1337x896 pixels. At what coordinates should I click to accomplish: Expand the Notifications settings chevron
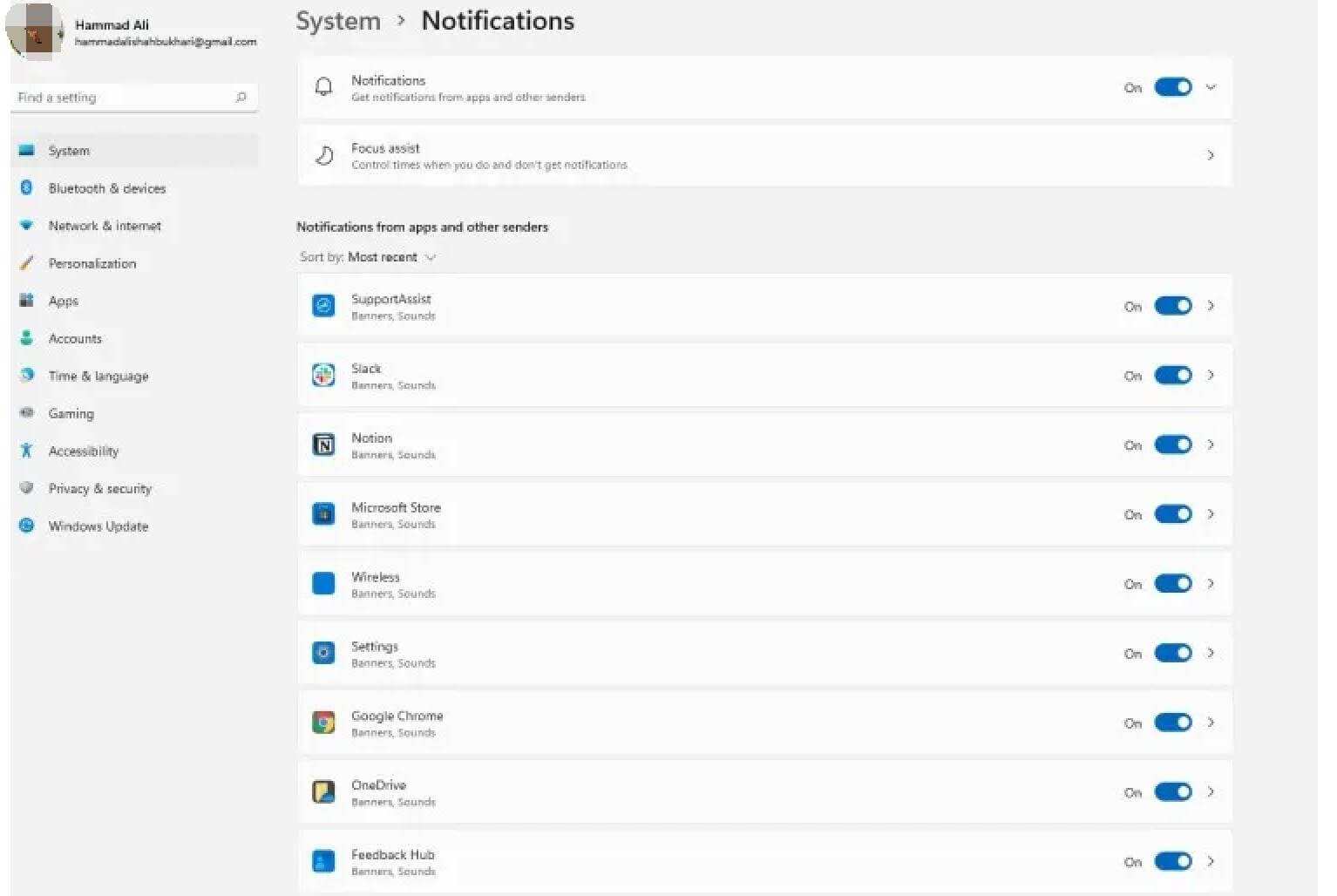click(x=1211, y=87)
